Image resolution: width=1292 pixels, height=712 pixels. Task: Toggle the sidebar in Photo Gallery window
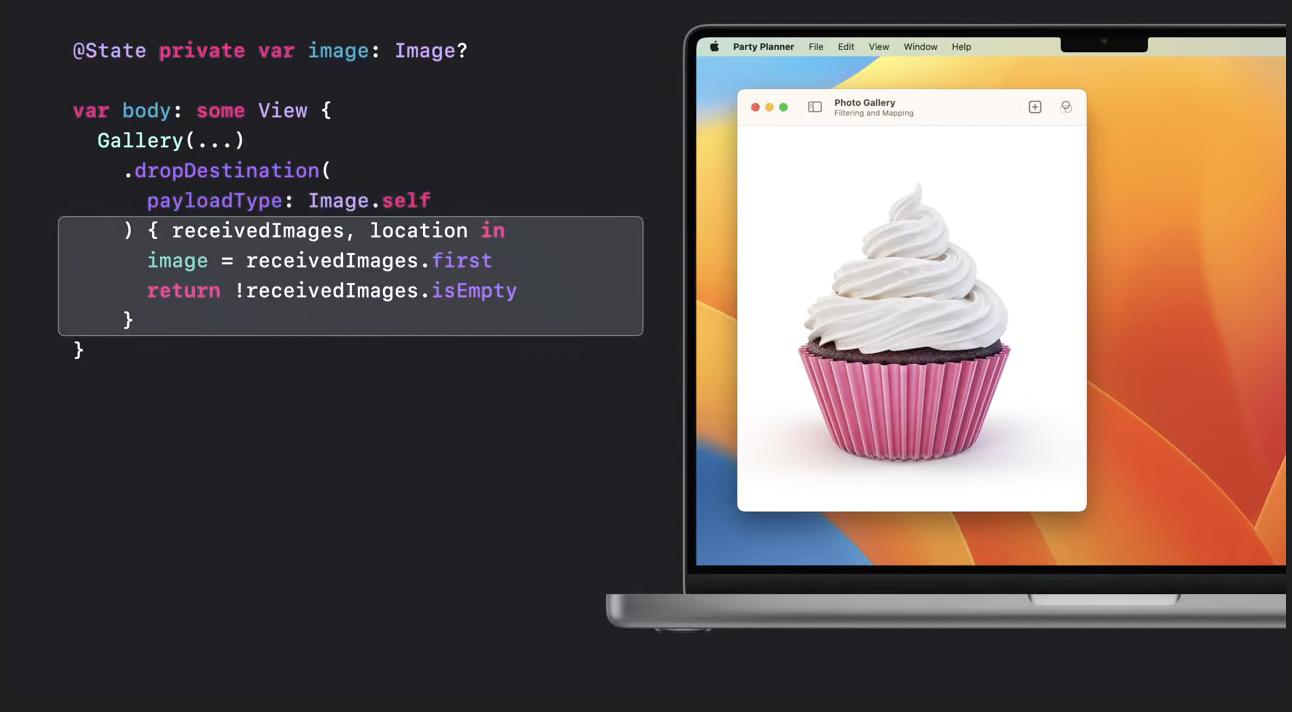[815, 107]
